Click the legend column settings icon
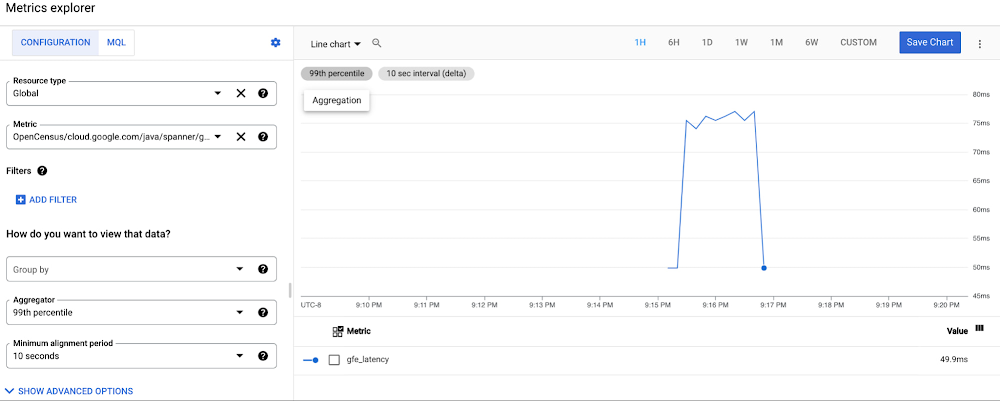The image size is (1000, 401). 979,329
